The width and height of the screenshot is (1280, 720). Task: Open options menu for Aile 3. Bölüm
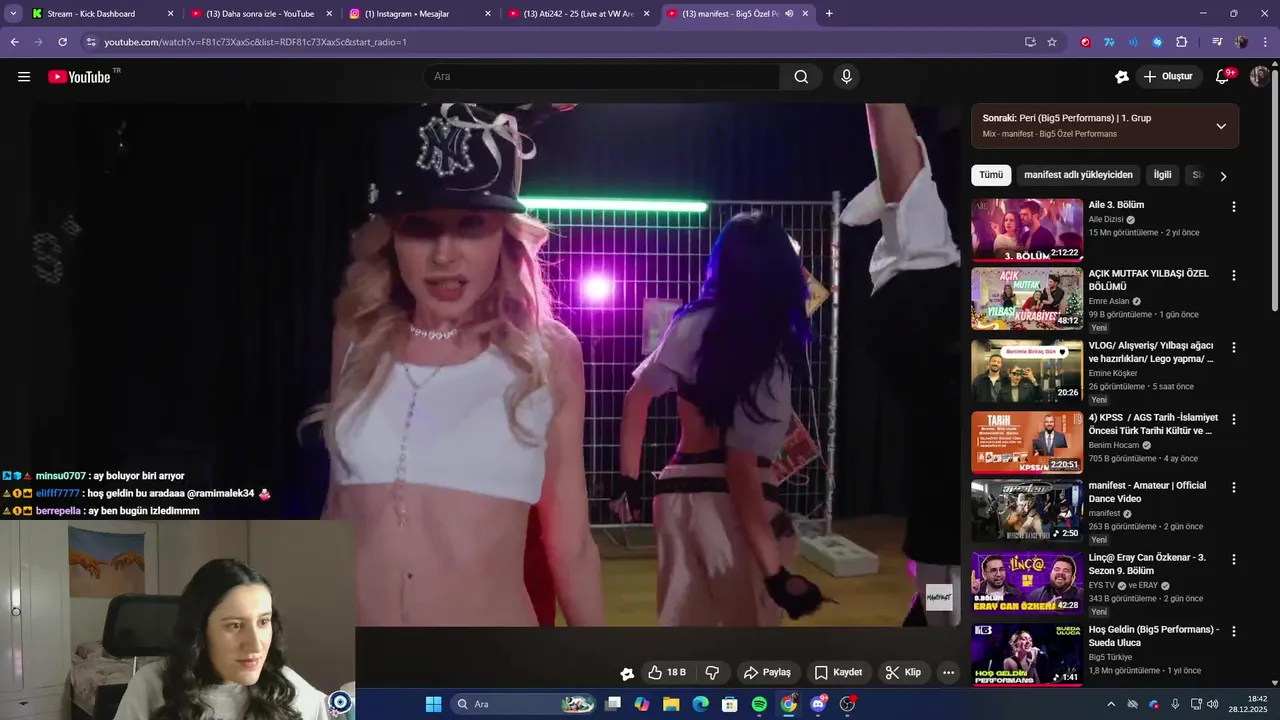[x=1233, y=207]
